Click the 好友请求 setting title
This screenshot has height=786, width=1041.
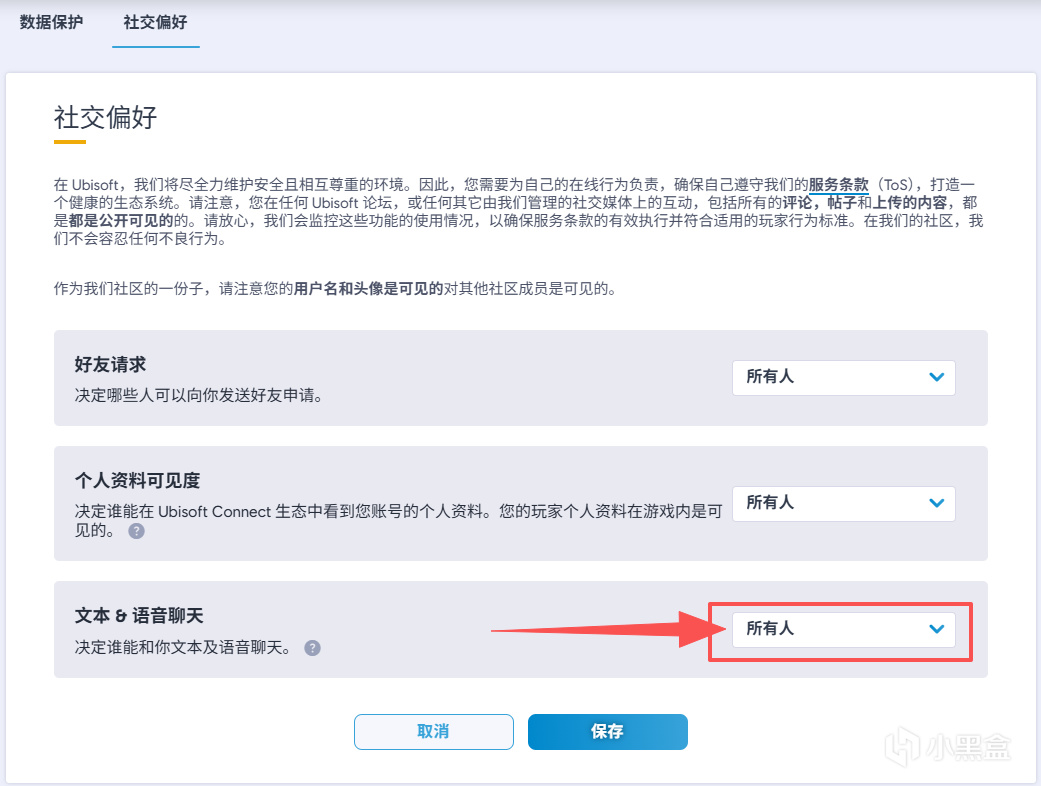(110, 365)
